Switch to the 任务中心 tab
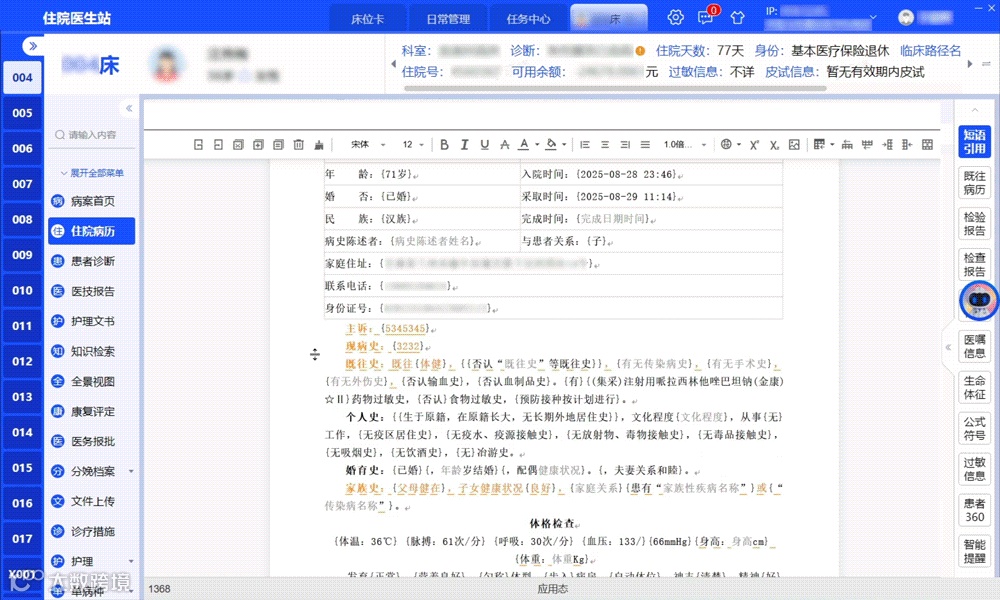The width and height of the screenshot is (1000, 600). pos(528,19)
